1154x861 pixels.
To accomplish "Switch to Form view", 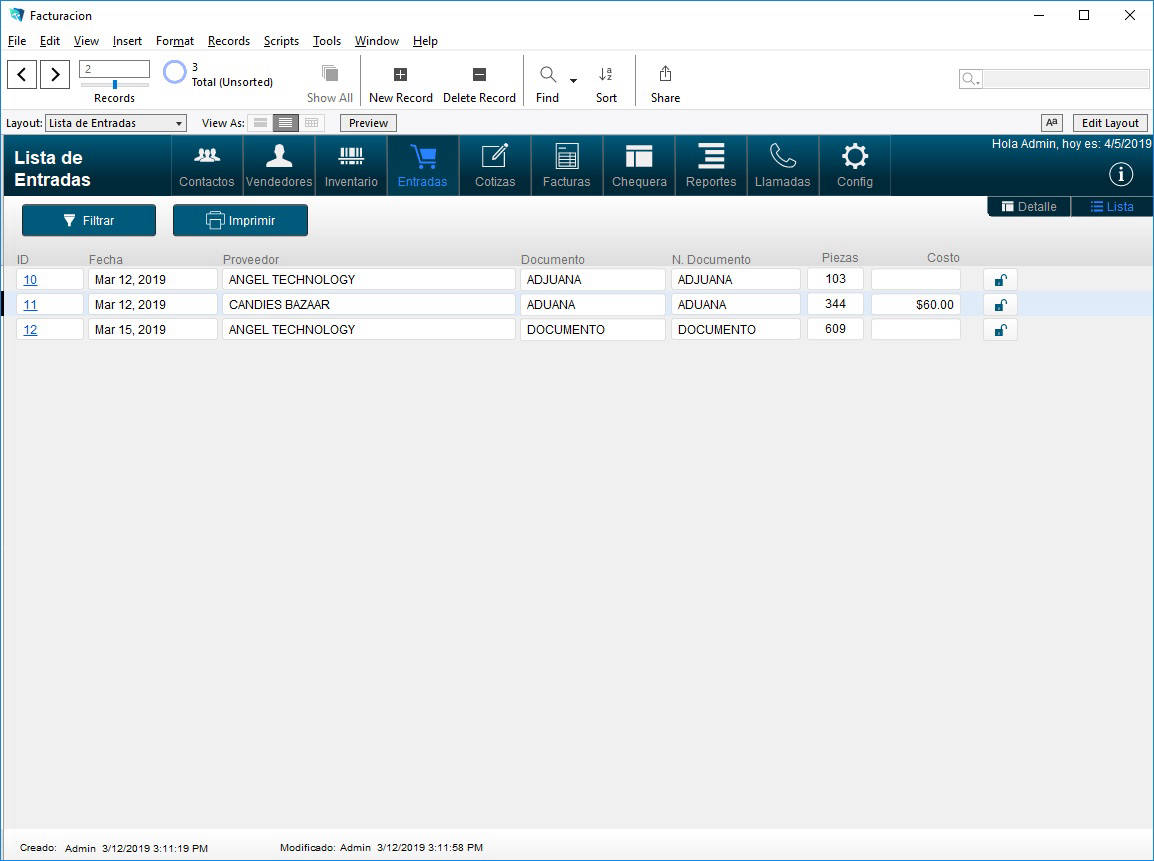I will click(261, 123).
